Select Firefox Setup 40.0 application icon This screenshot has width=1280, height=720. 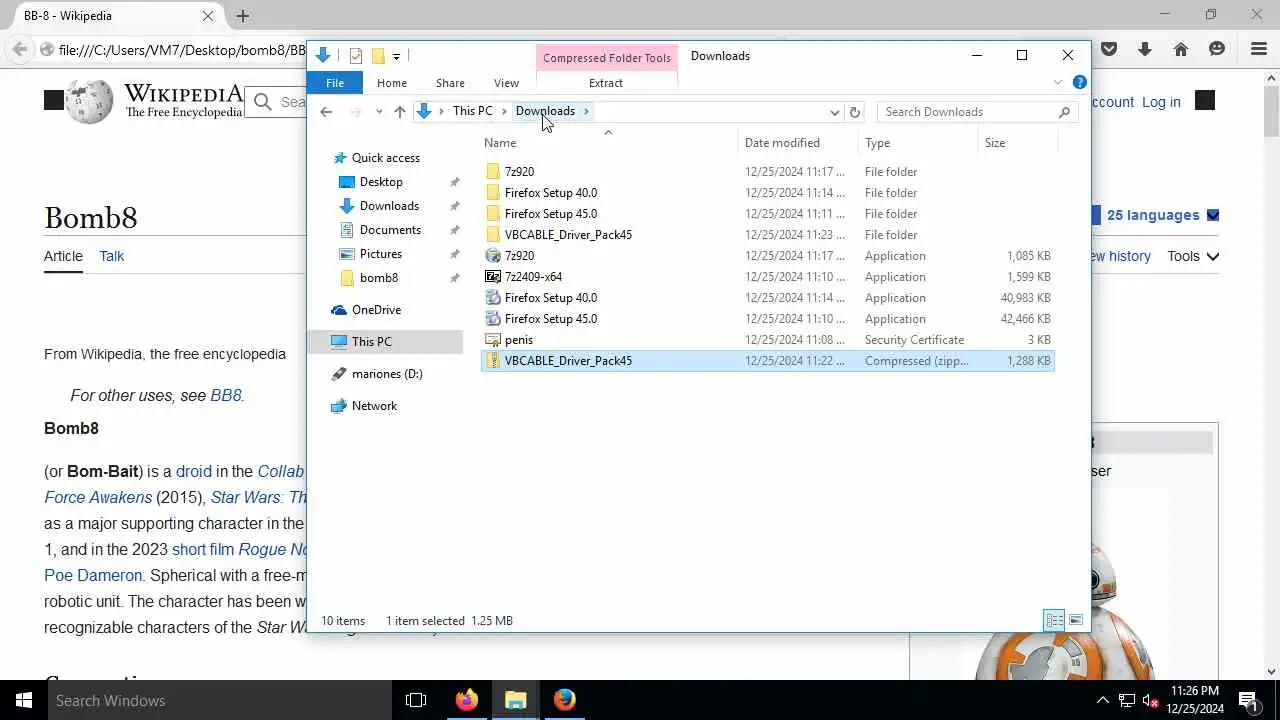(x=492, y=298)
